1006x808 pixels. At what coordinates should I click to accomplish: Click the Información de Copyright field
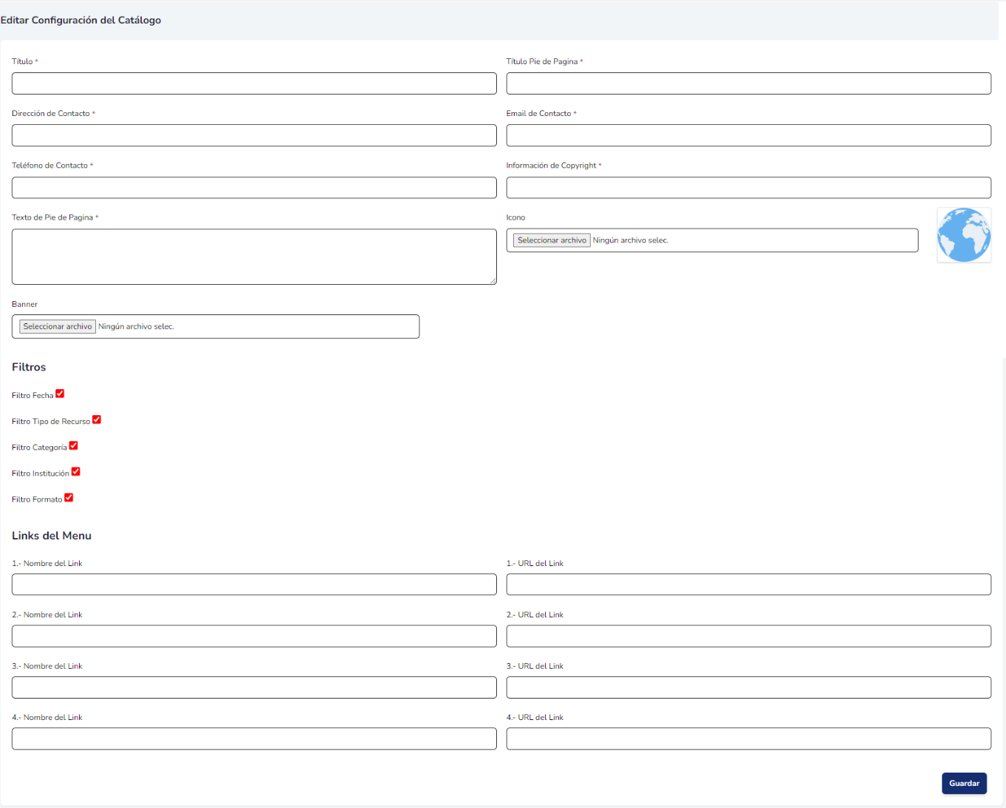pyautogui.click(x=748, y=187)
